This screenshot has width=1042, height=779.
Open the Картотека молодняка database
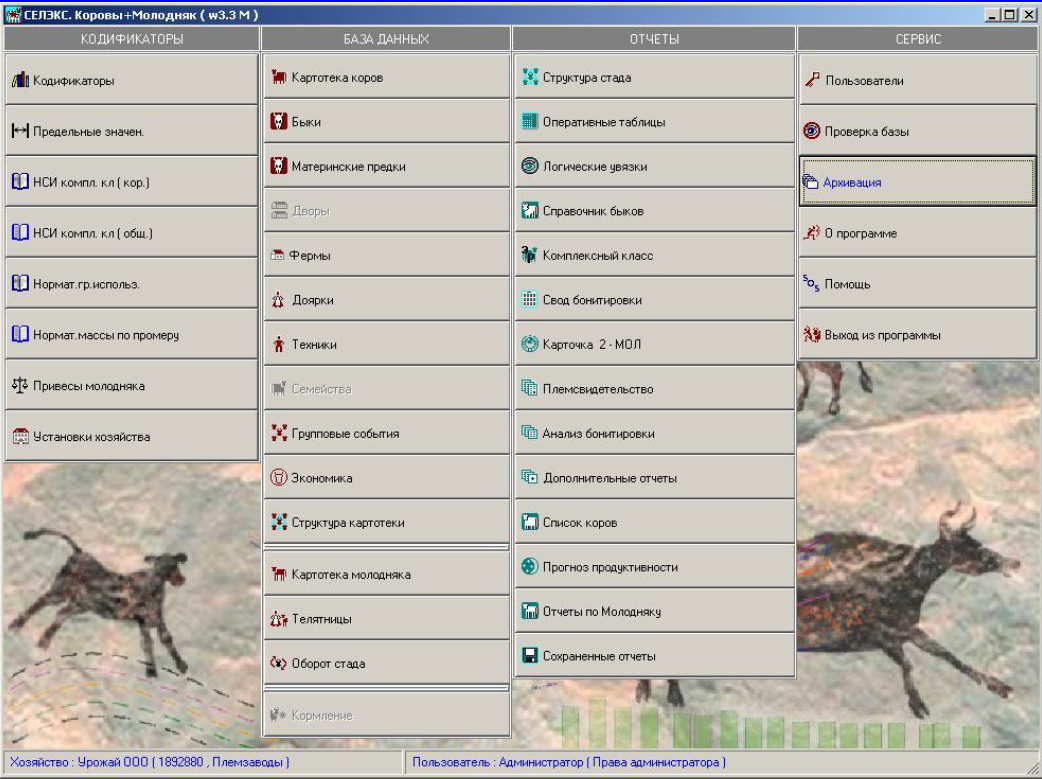click(x=387, y=574)
